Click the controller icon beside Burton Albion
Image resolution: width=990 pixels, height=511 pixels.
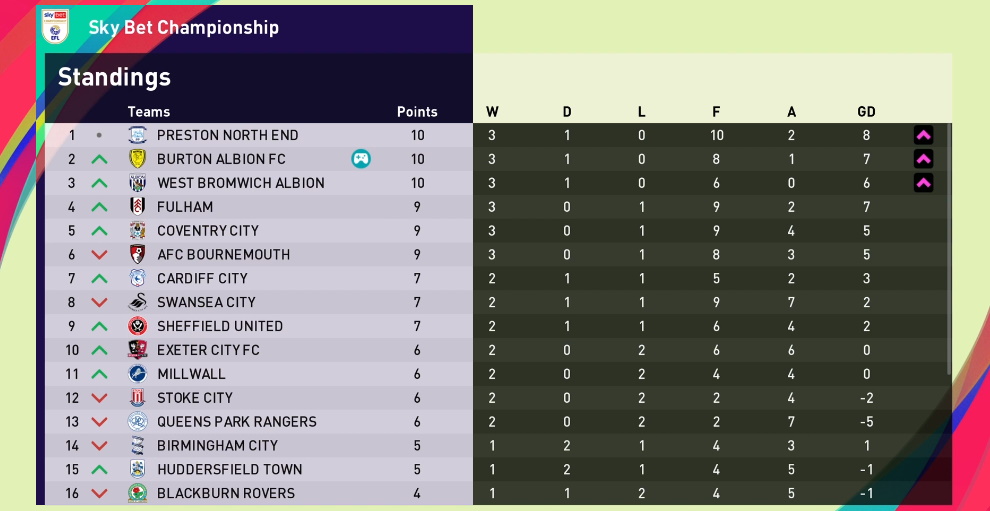[x=361, y=159]
